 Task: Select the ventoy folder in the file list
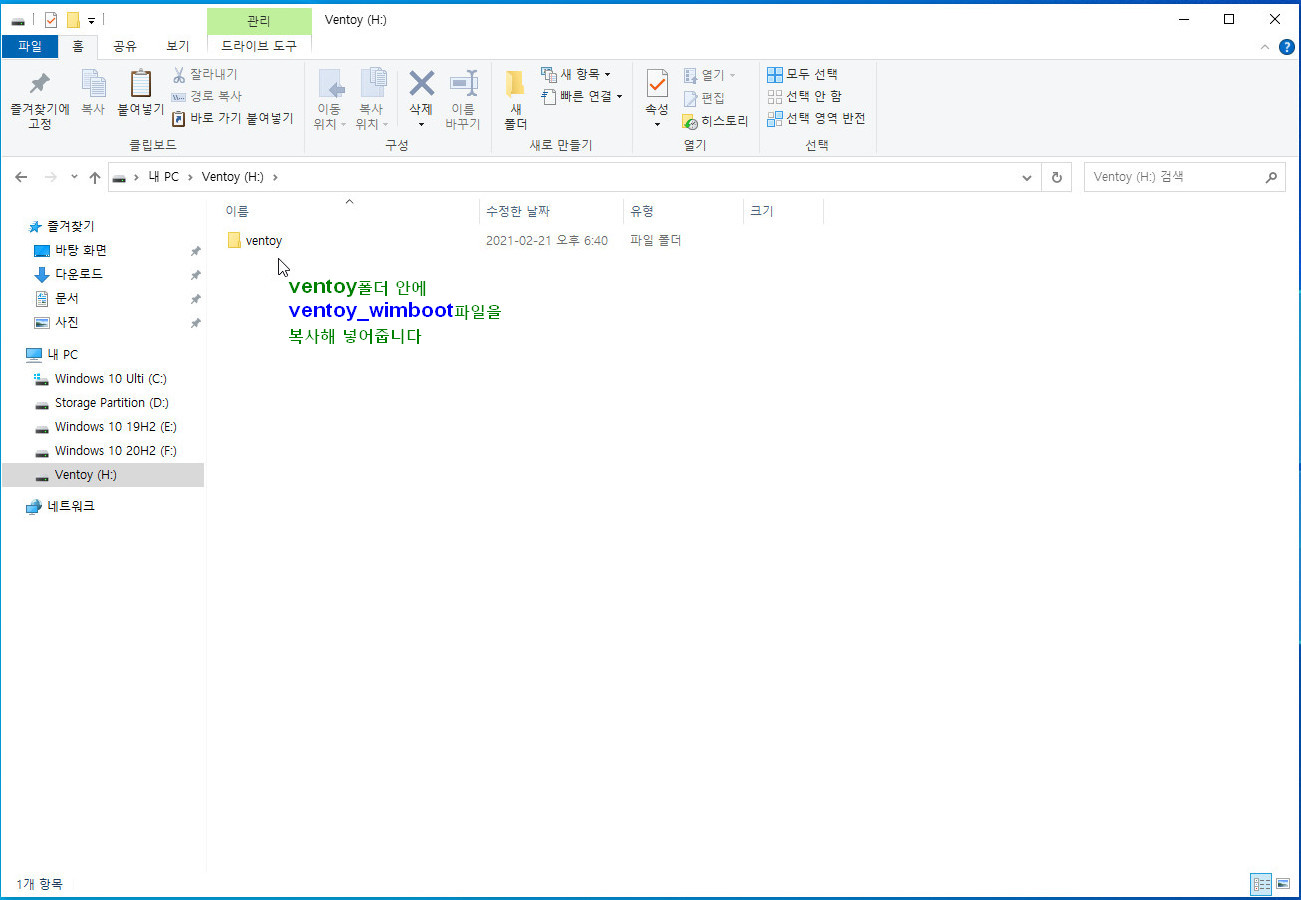tap(263, 241)
